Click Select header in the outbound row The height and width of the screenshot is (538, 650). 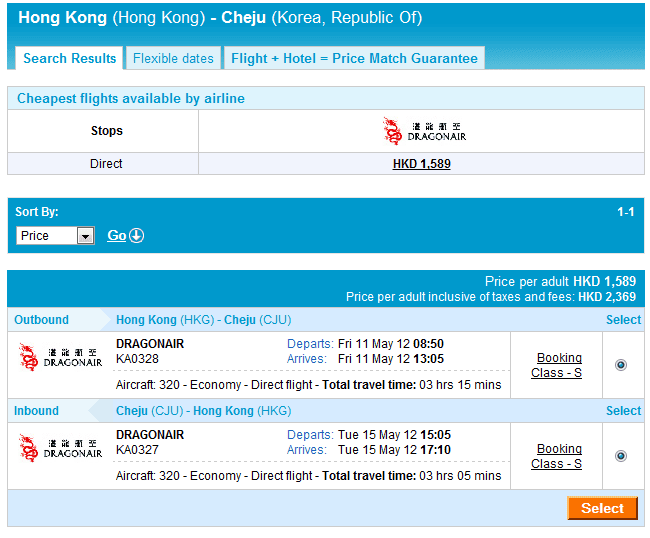click(623, 320)
